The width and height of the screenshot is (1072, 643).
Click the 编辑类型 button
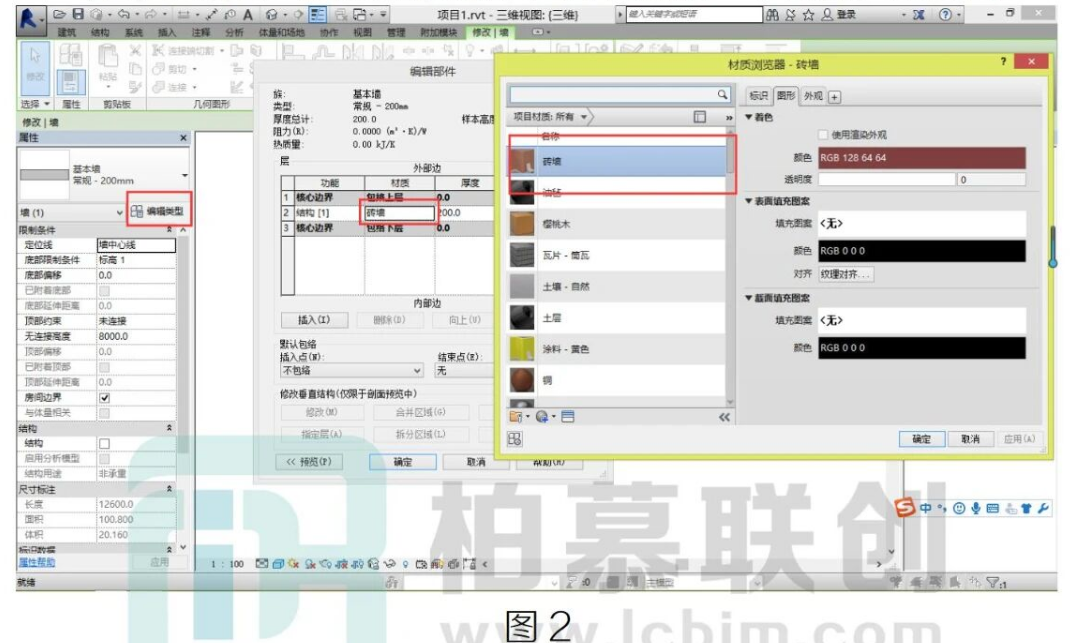[x=158, y=211]
